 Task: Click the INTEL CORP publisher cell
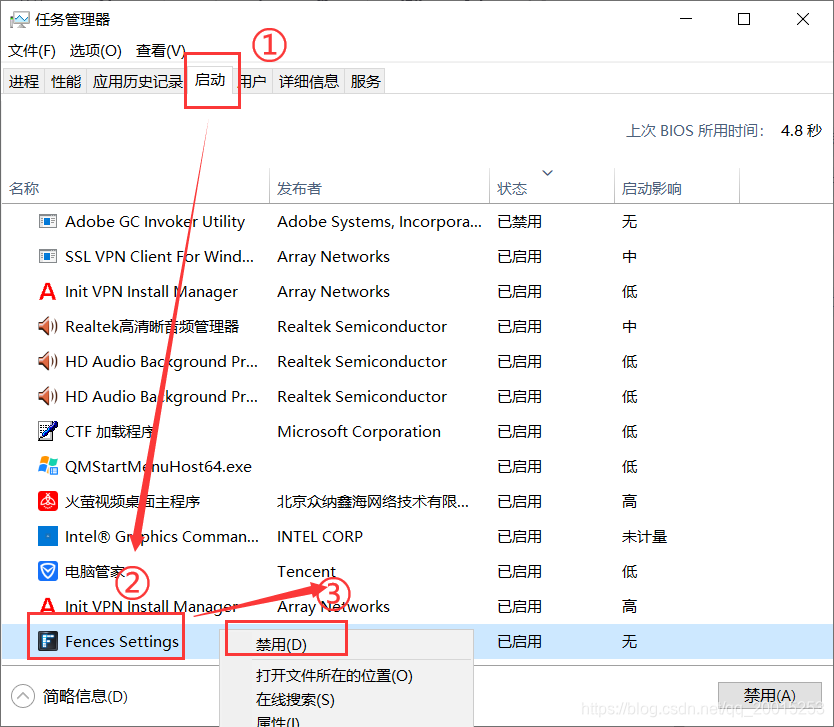point(320,536)
